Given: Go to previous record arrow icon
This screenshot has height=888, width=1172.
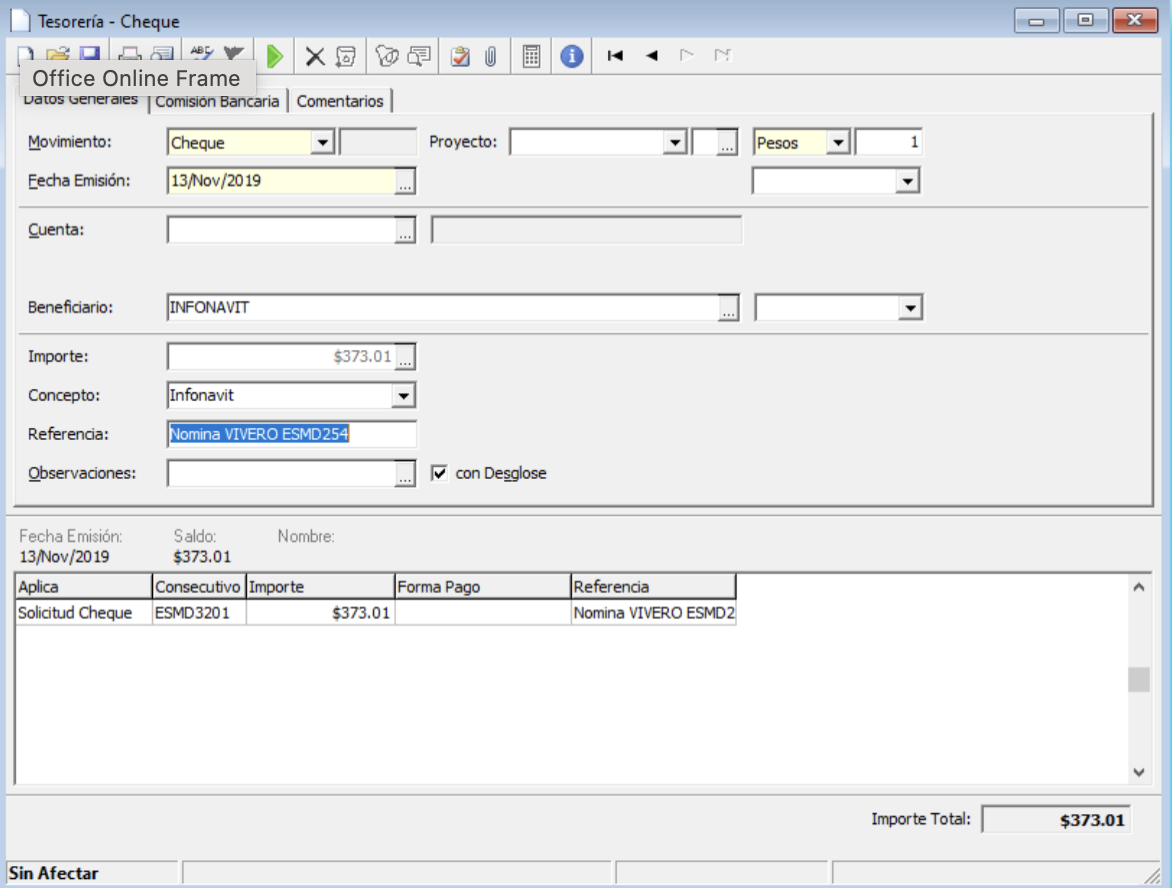Looking at the screenshot, I should click(652, 55).
